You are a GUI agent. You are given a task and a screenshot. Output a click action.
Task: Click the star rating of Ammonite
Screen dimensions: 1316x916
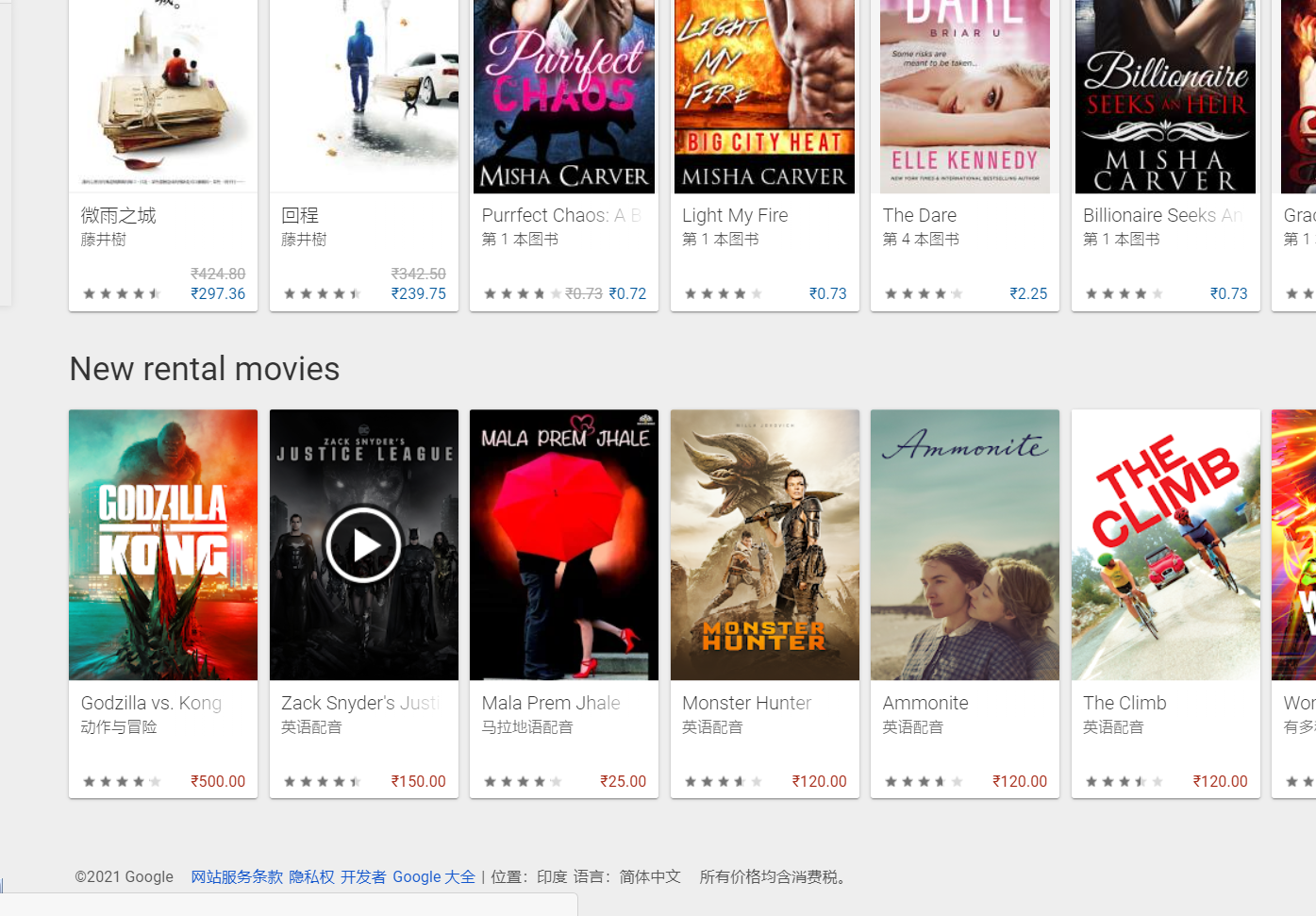(x=924, y=781)
